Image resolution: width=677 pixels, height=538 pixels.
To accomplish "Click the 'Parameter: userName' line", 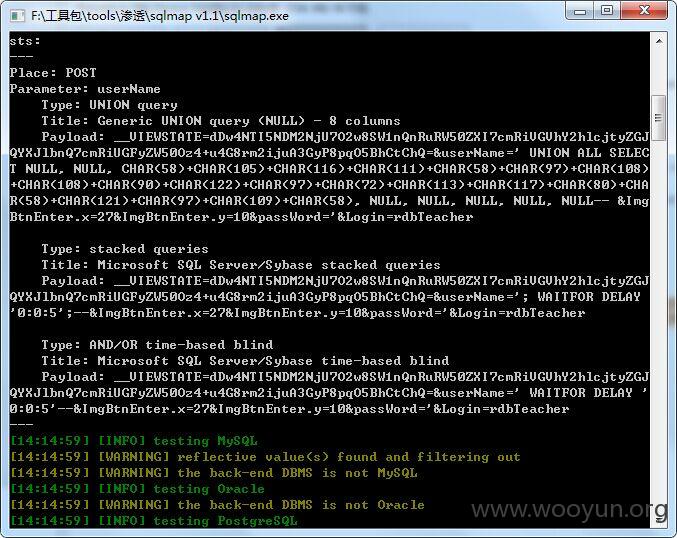I will [85, 89].
